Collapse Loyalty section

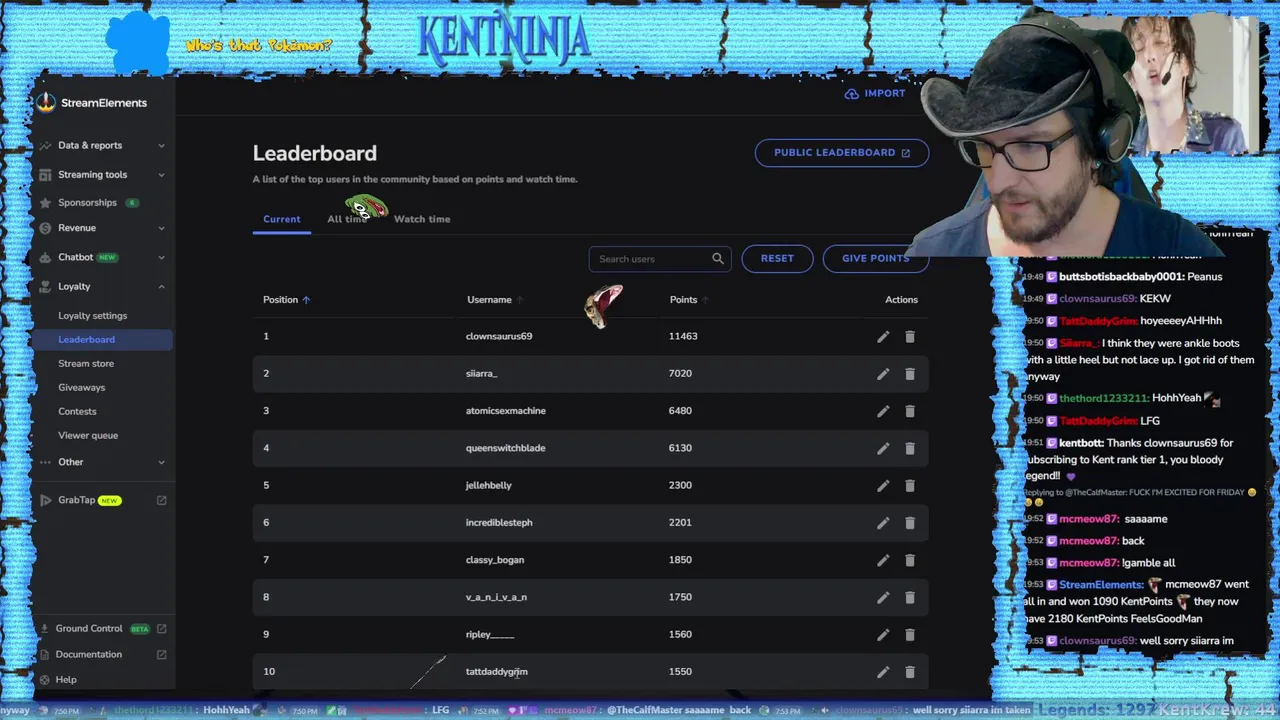(102, 286)
